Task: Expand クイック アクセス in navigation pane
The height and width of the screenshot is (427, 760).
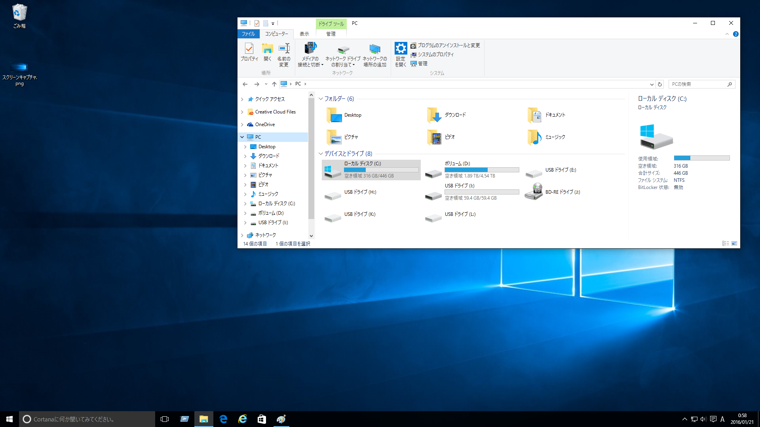Action: 242,99
